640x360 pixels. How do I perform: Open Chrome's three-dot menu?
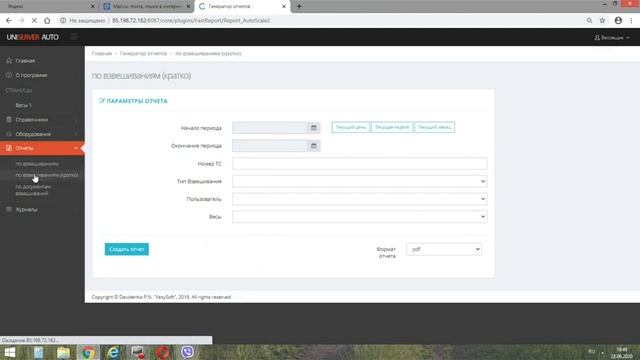[x=631, y=20]
